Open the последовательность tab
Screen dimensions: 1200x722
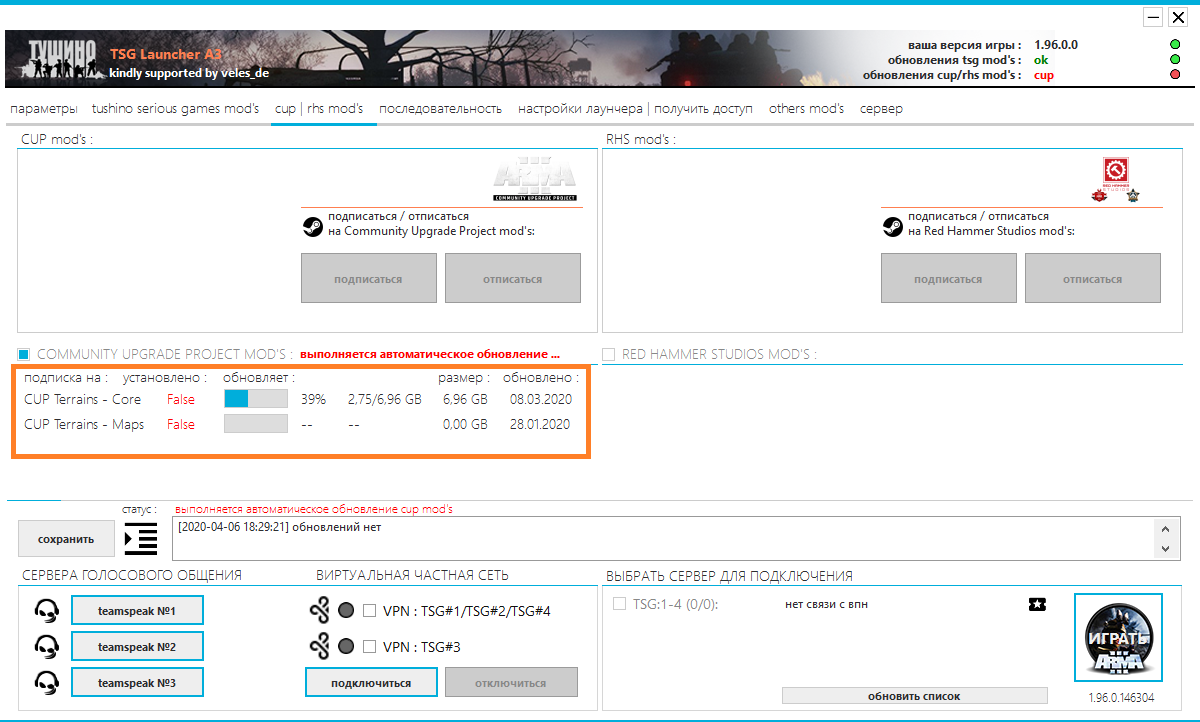[440, 108]
